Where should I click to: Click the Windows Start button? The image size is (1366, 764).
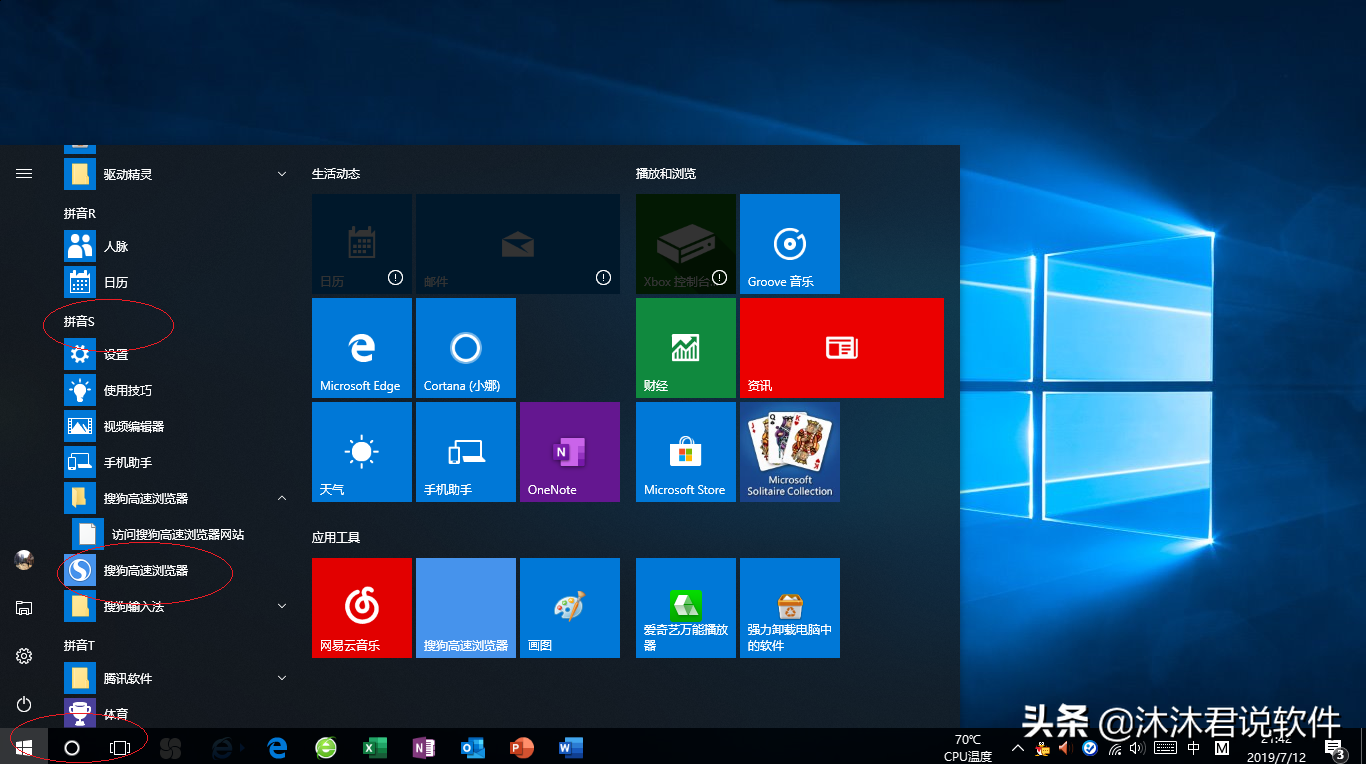point(24,747)
